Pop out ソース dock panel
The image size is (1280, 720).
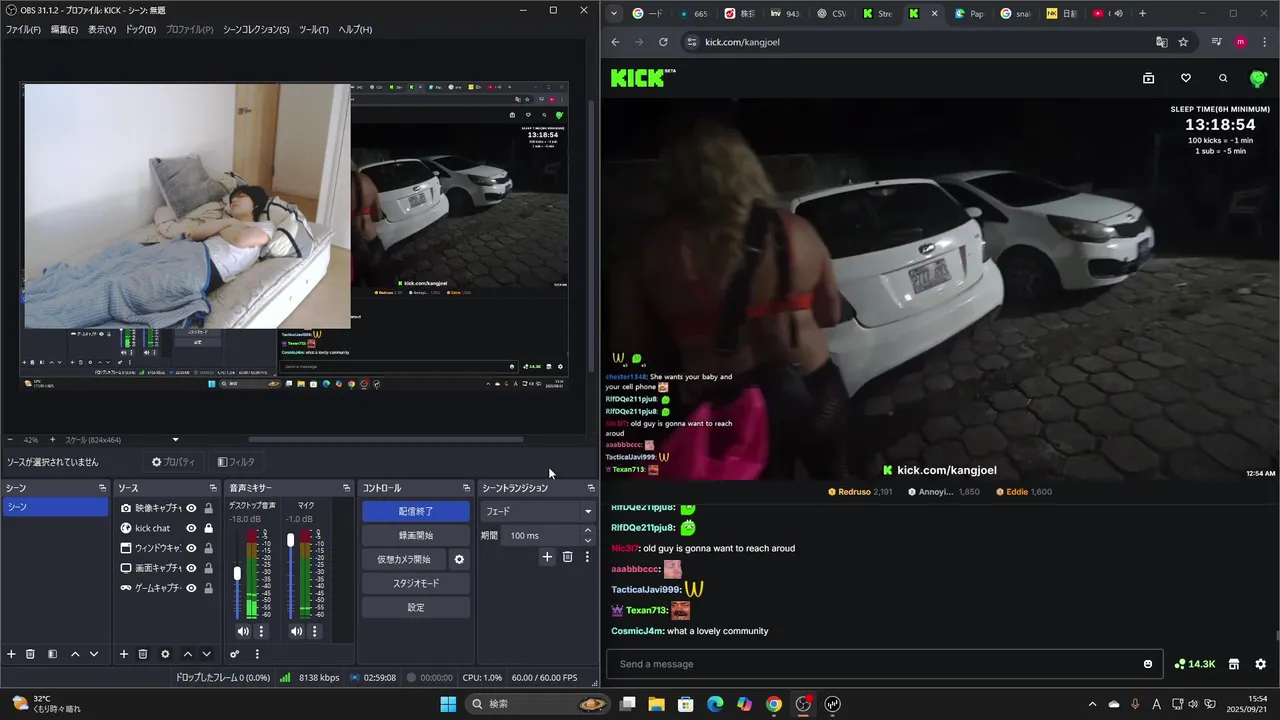tap(213, 488)
